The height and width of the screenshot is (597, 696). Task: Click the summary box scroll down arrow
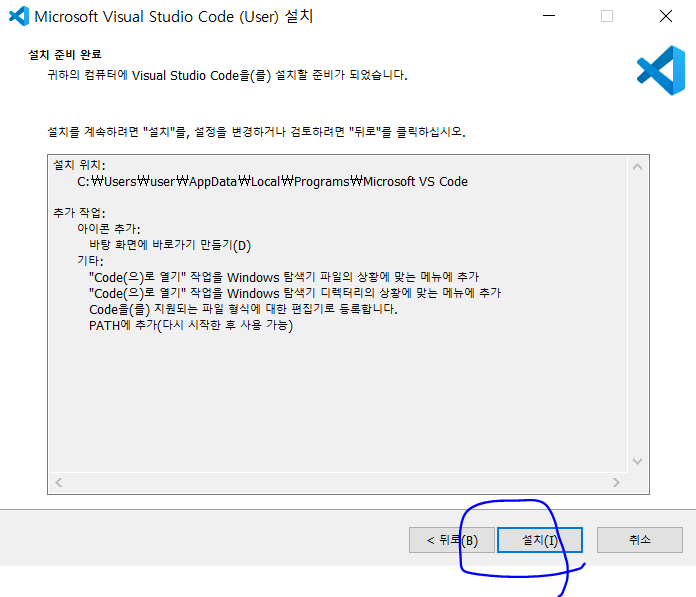[637, 461]
